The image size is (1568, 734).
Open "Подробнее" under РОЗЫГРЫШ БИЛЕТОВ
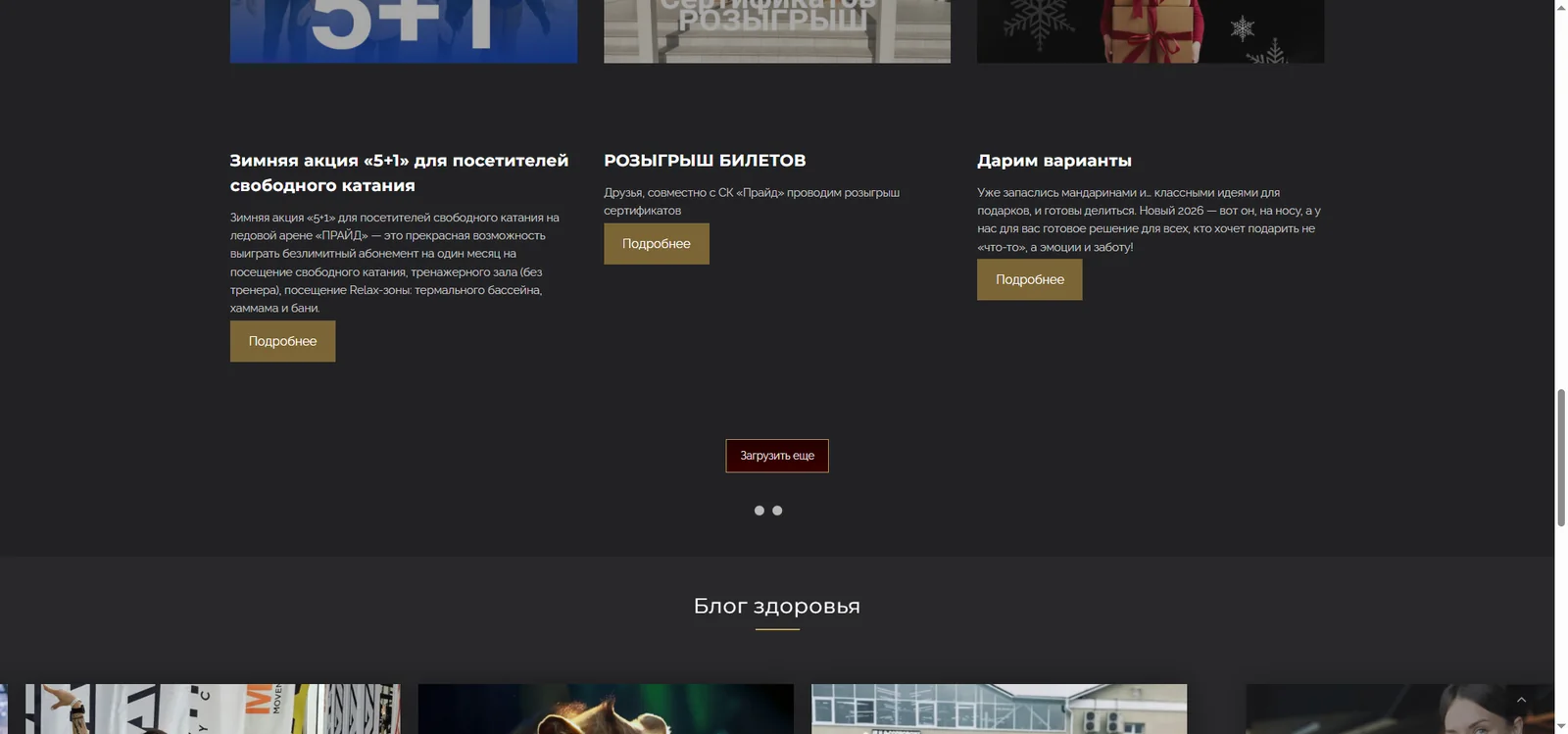[657, 243]
